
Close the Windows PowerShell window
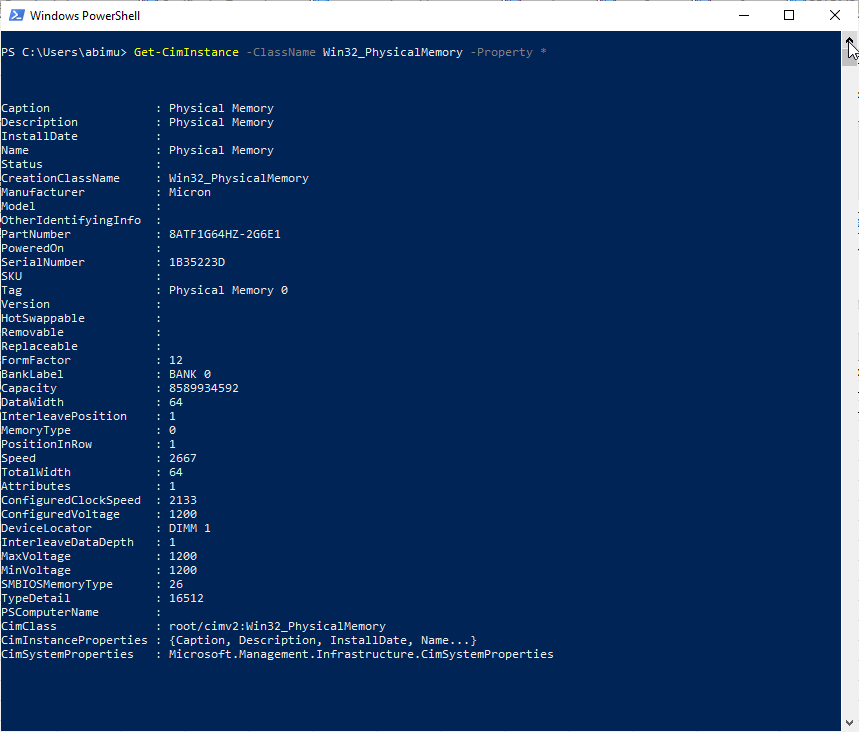(835, 15)
